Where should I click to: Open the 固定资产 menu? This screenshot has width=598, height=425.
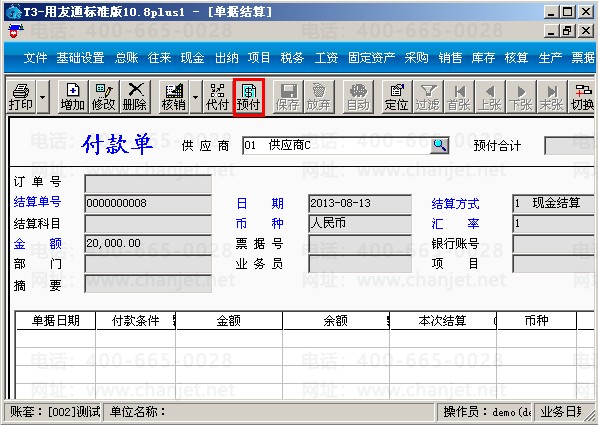point(371,58)
